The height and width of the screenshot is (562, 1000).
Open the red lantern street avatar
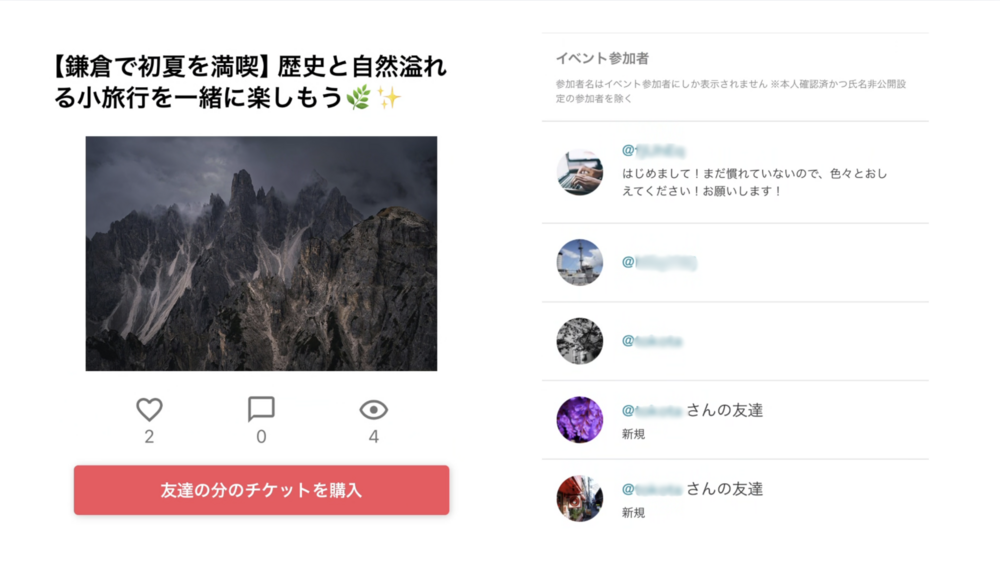pyautogui.click(x=580, y=498)
